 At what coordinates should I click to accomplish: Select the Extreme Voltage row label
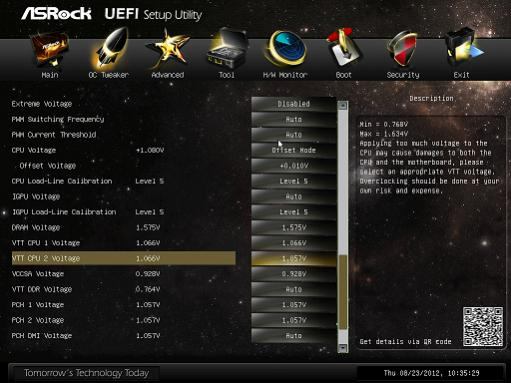point(42,104)
